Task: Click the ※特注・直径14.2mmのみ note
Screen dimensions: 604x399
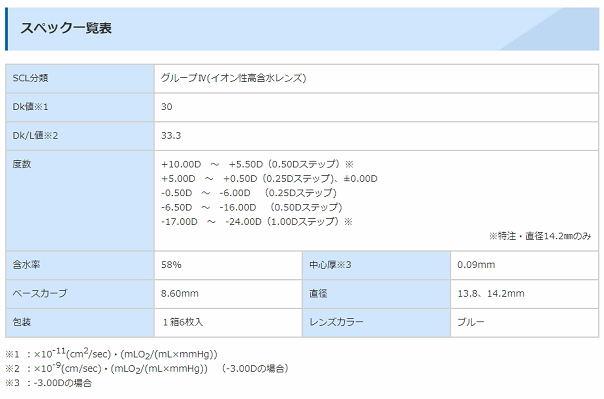Action: tap(540, 236)
